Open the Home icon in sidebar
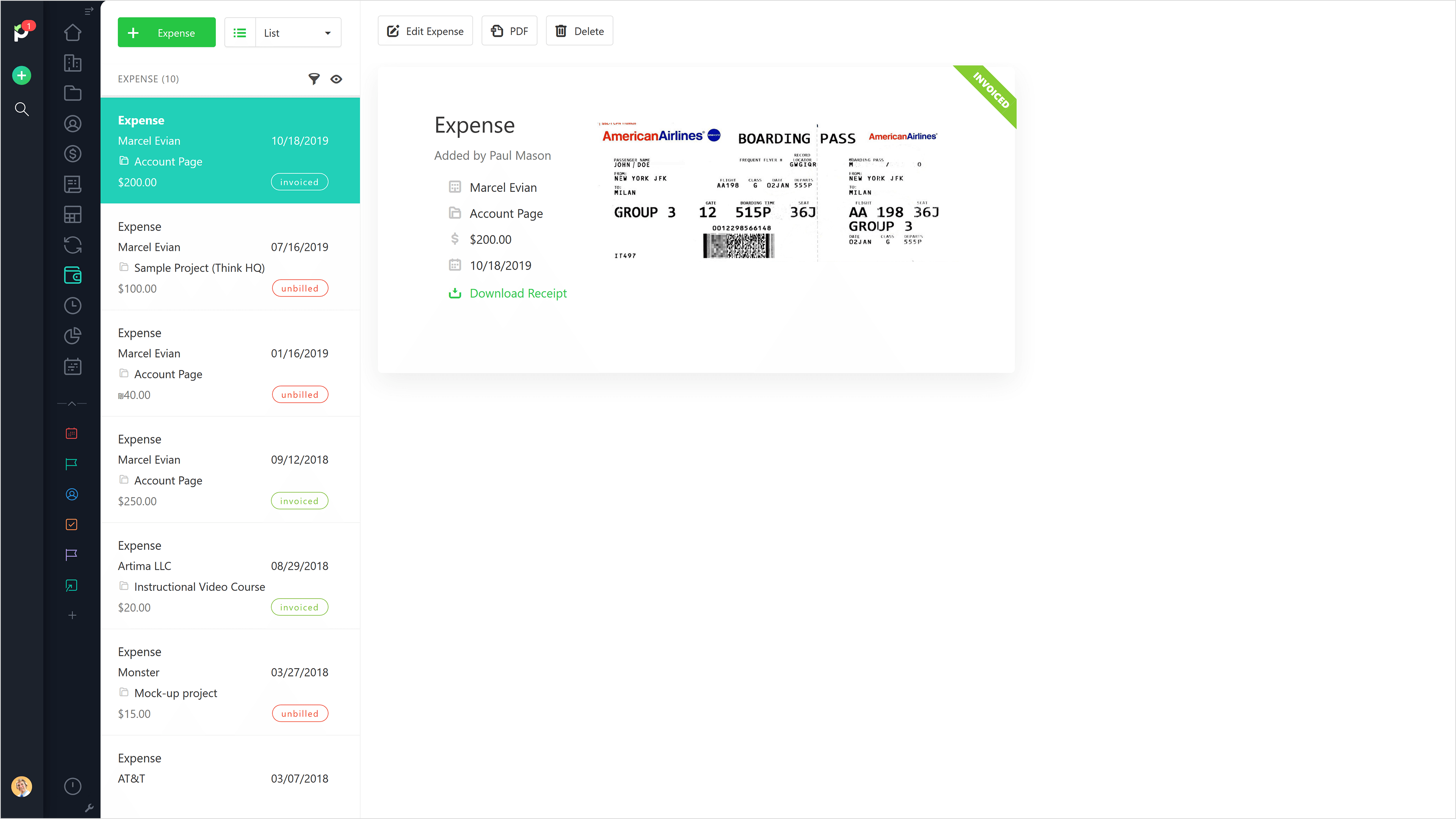This screenshot has height=819, width=1456. point(72,33)
